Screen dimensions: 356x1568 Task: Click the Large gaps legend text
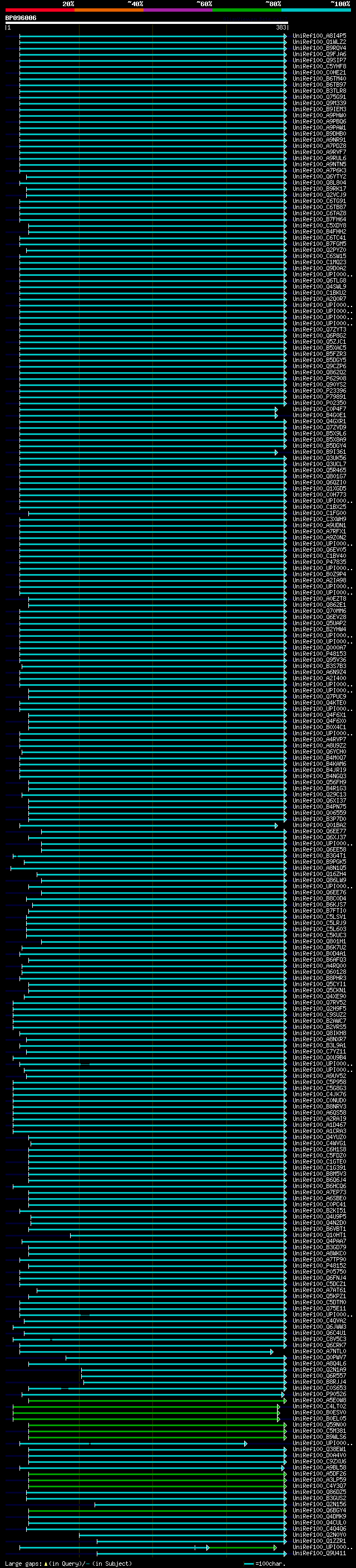pos(68,1563)
